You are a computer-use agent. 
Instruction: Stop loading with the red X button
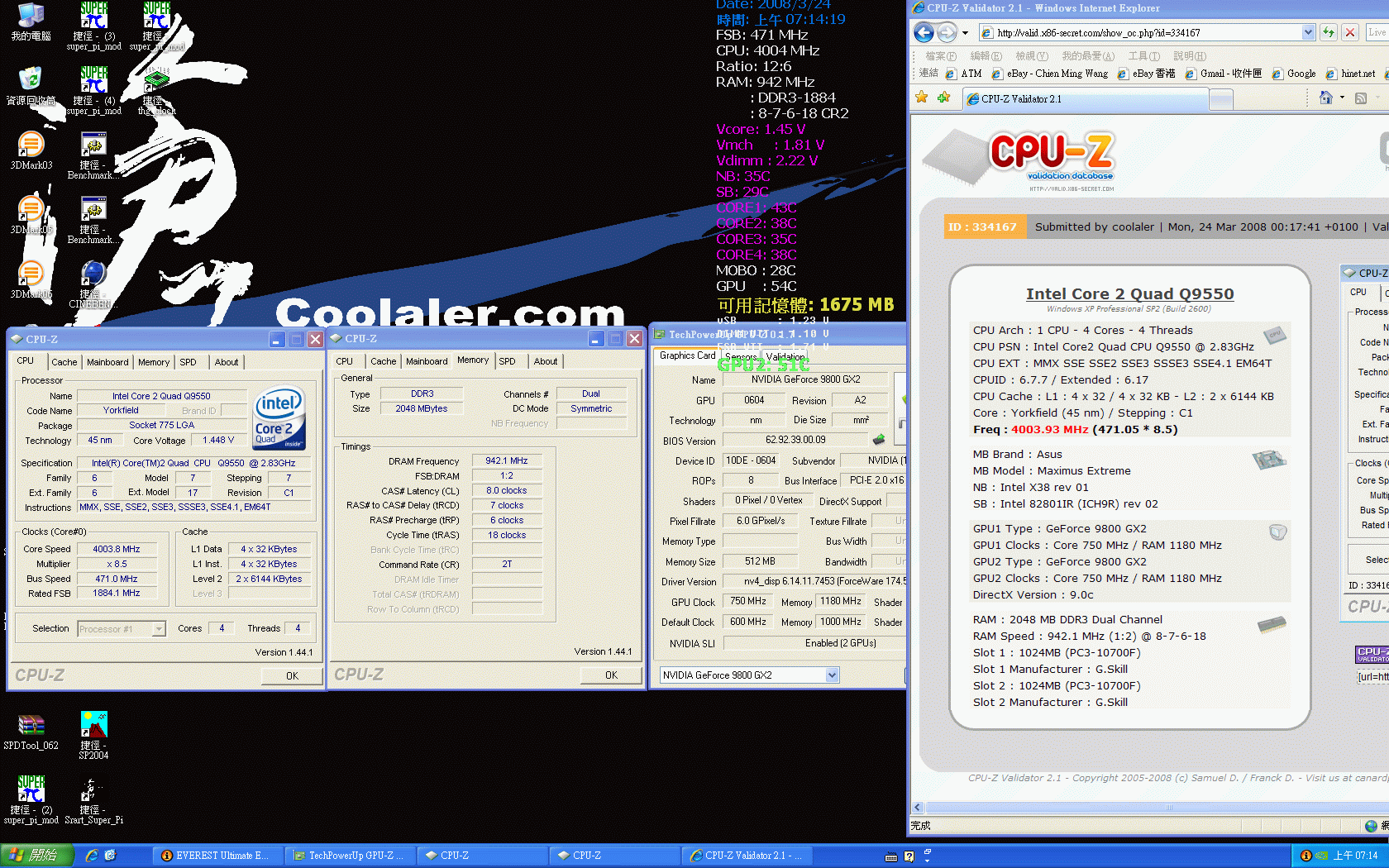point(1350,32)
